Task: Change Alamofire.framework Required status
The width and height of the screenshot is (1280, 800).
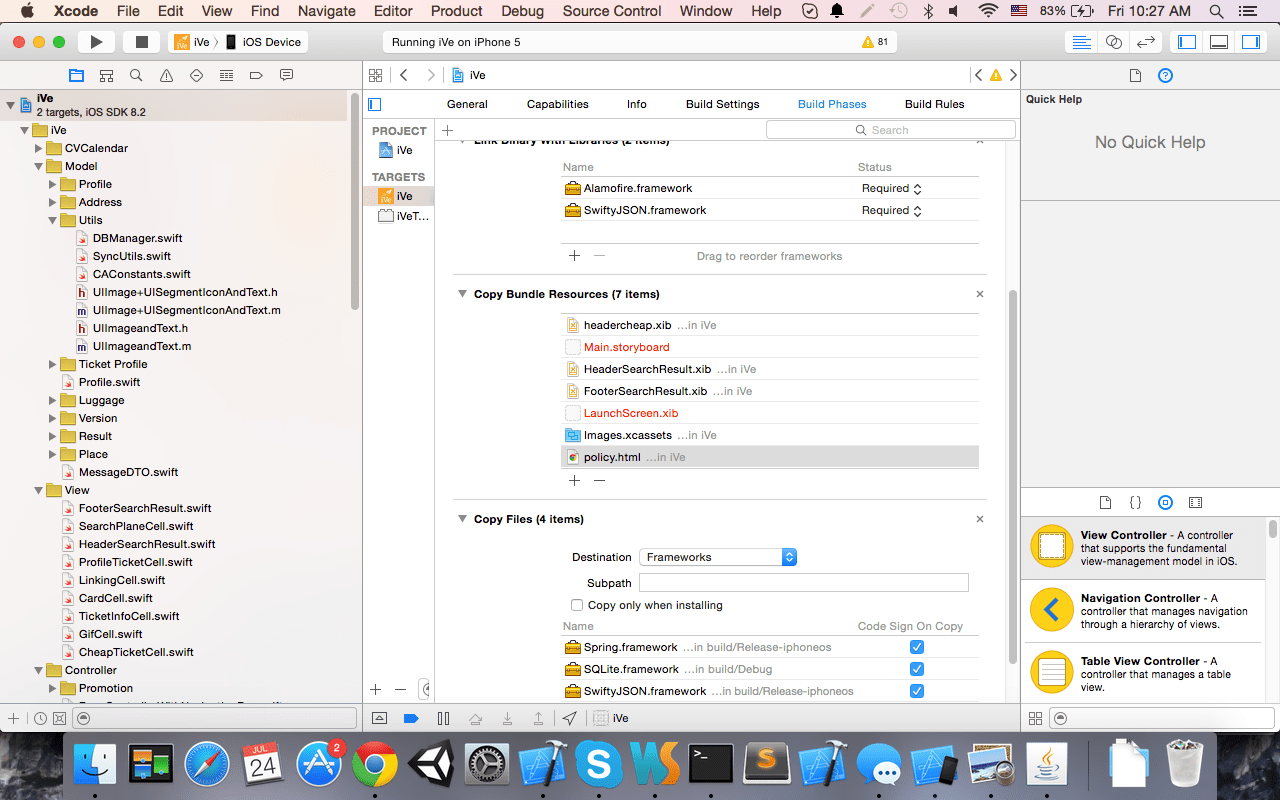Action: point(892,188)
